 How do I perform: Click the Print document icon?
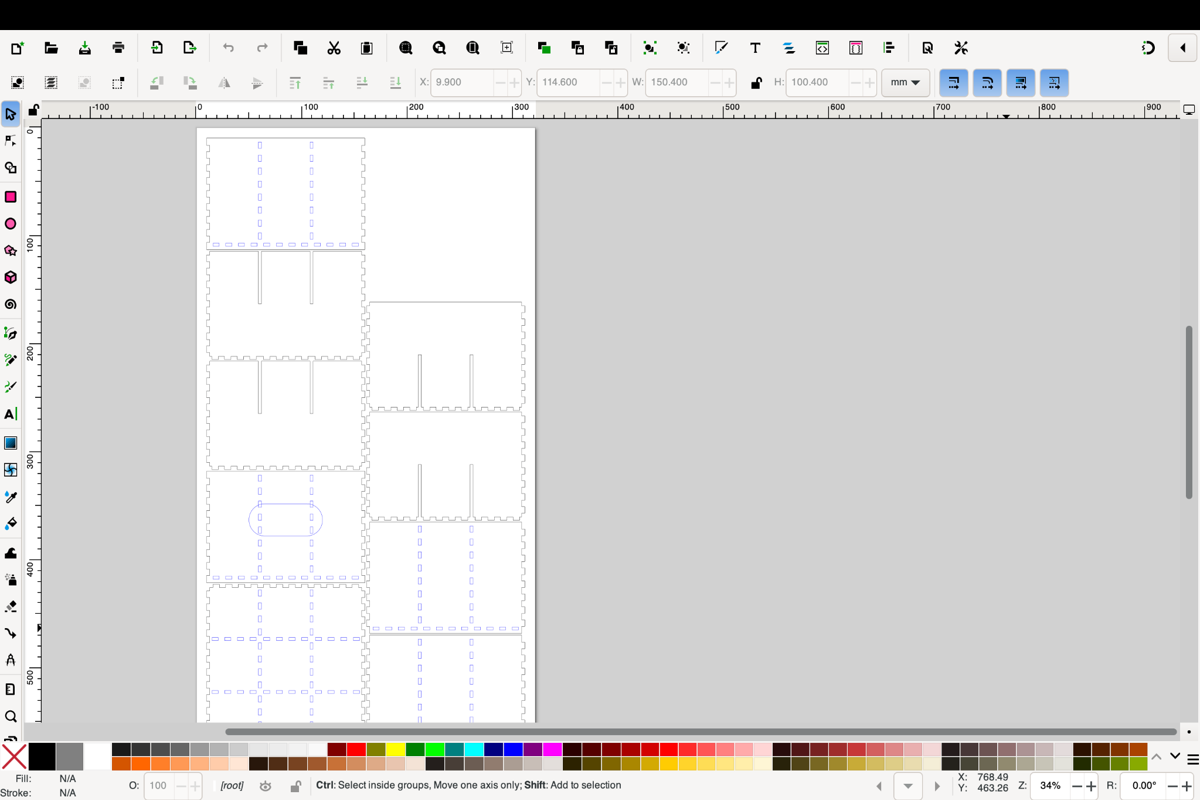tap(118, 48)
